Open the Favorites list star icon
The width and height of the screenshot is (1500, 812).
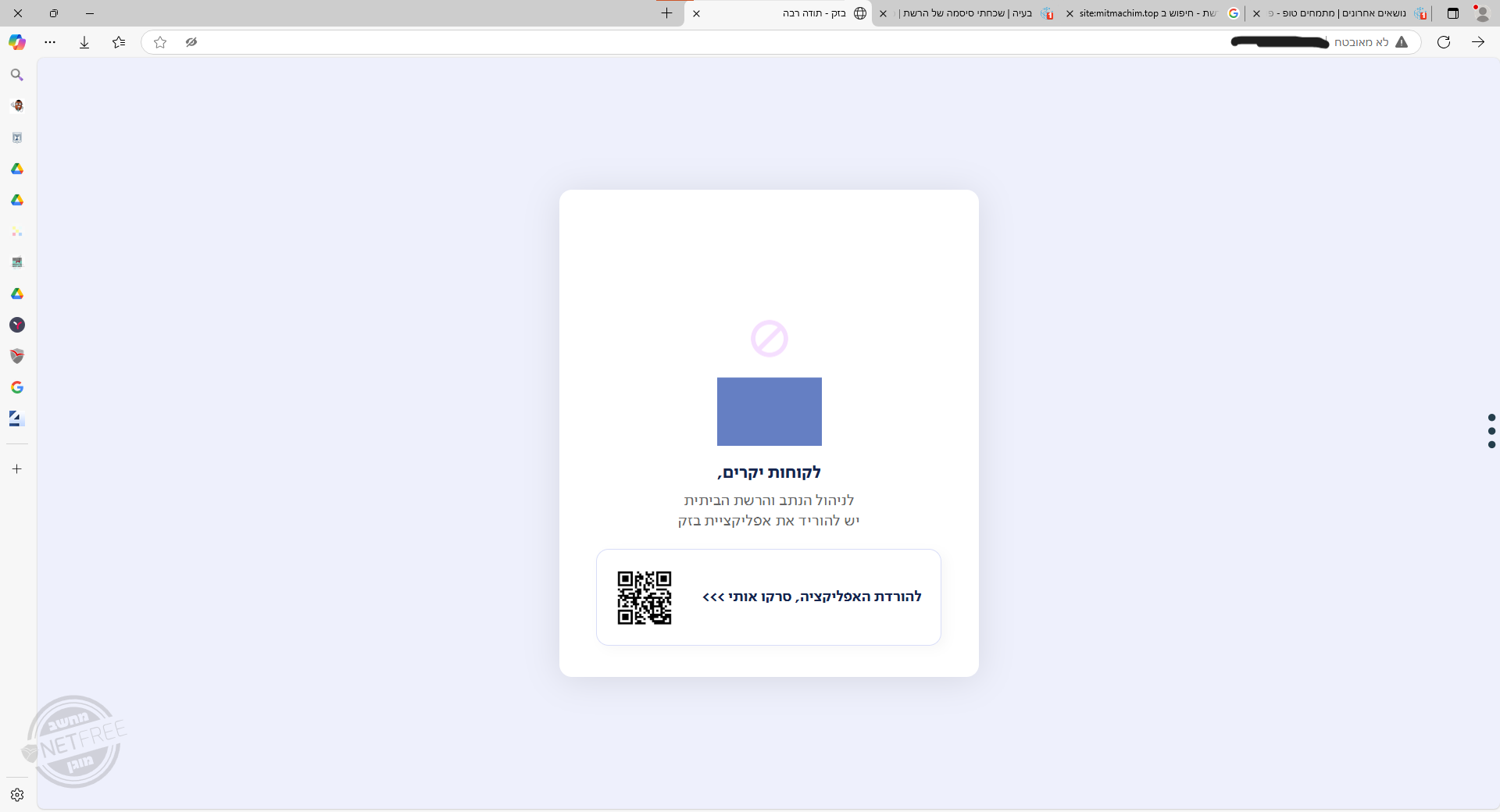pyautogui.click(x=118, y=42)
